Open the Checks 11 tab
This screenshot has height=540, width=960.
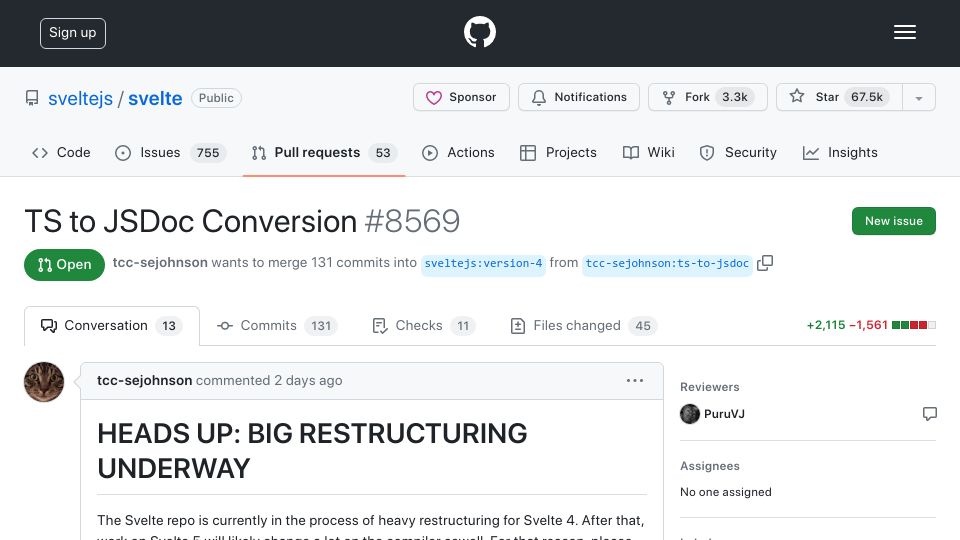[x=424, y=326]
